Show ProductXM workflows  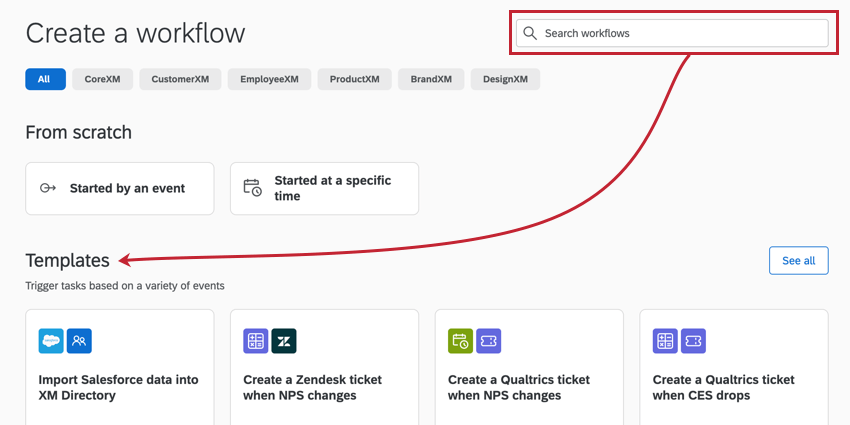click(x=354, y=80)
